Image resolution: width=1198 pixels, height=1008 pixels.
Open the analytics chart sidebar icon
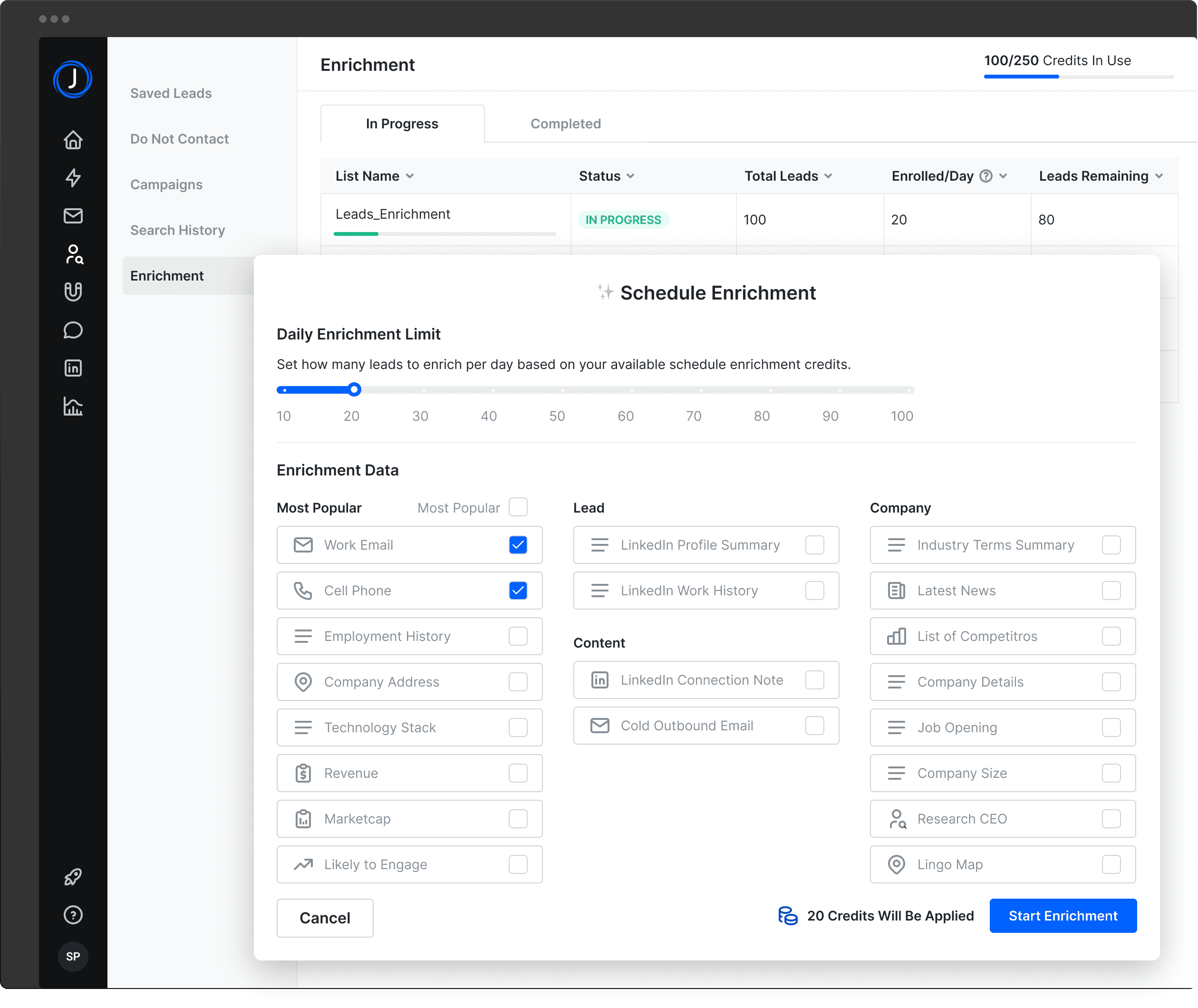73,406
